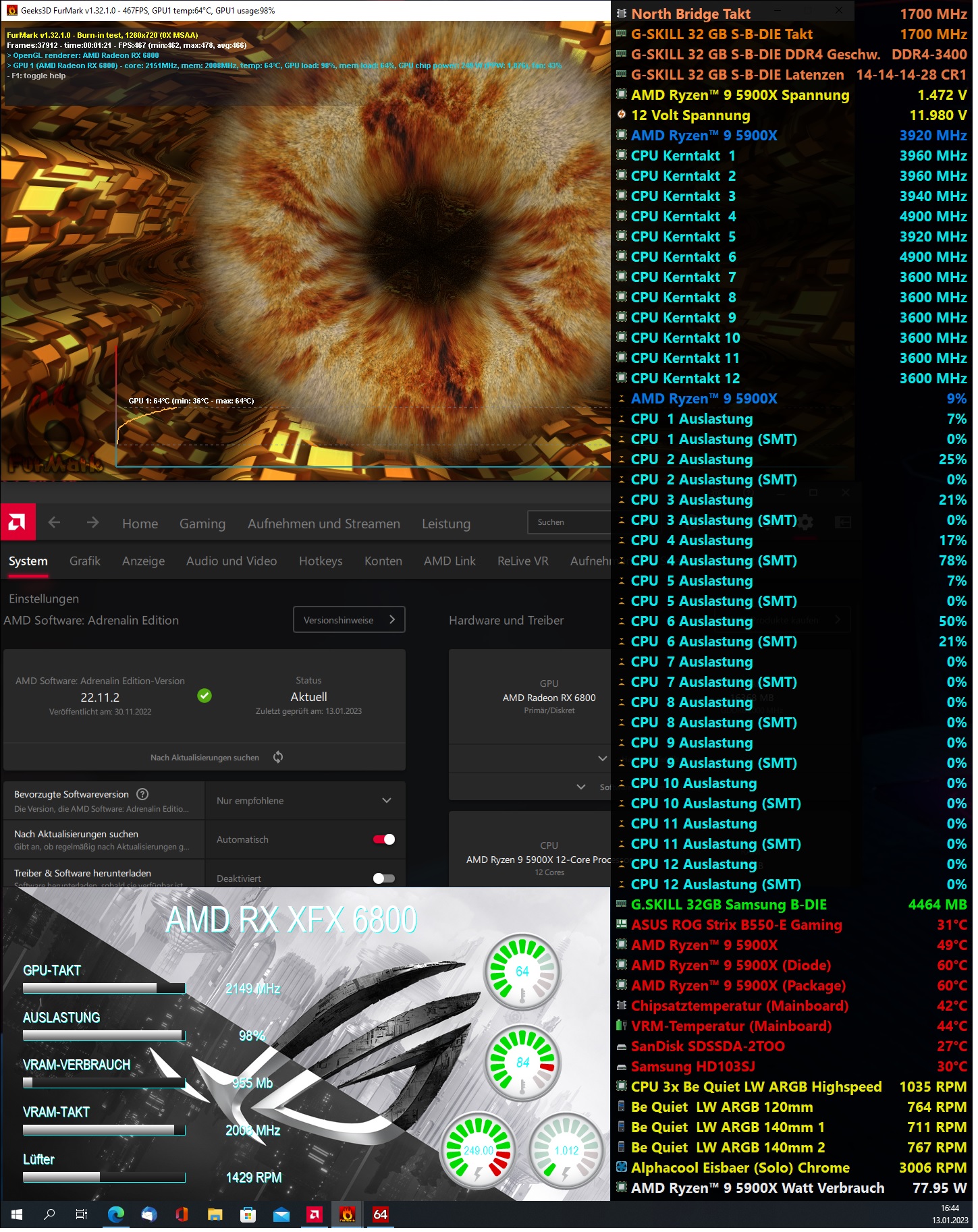This screenshot has height=1232, width=978.
Task: Toggle the Automatisch update check switch
Action: [x=384, y=840]
